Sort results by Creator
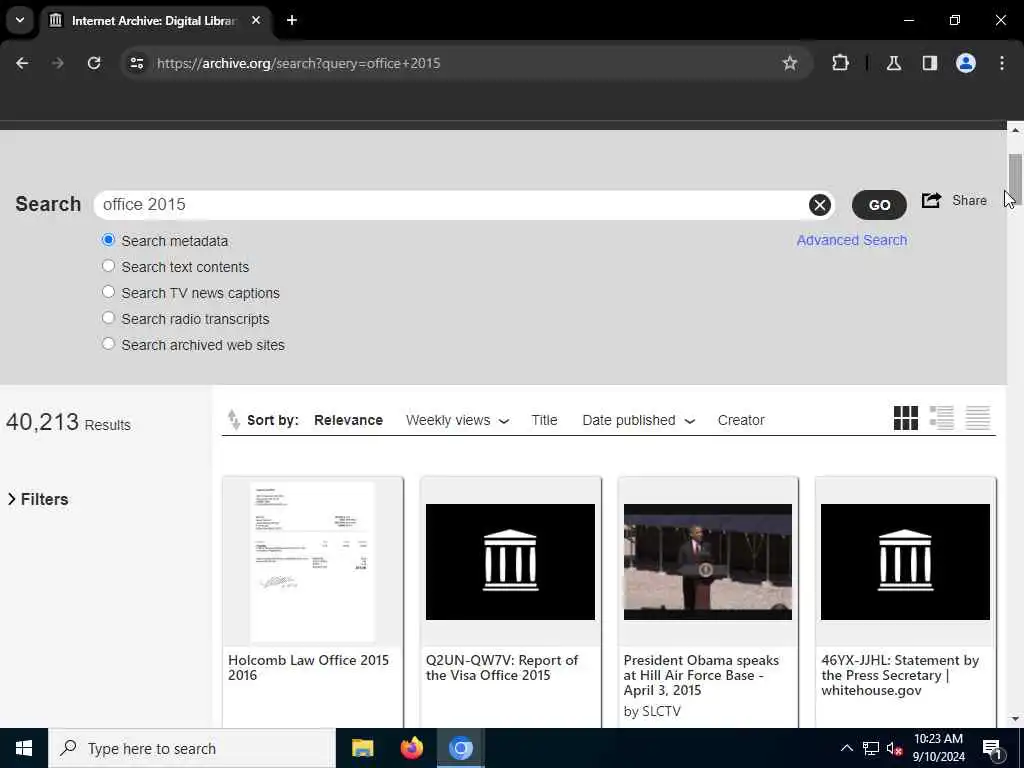This screenshot has width=1024, height=768. point(741,420)
